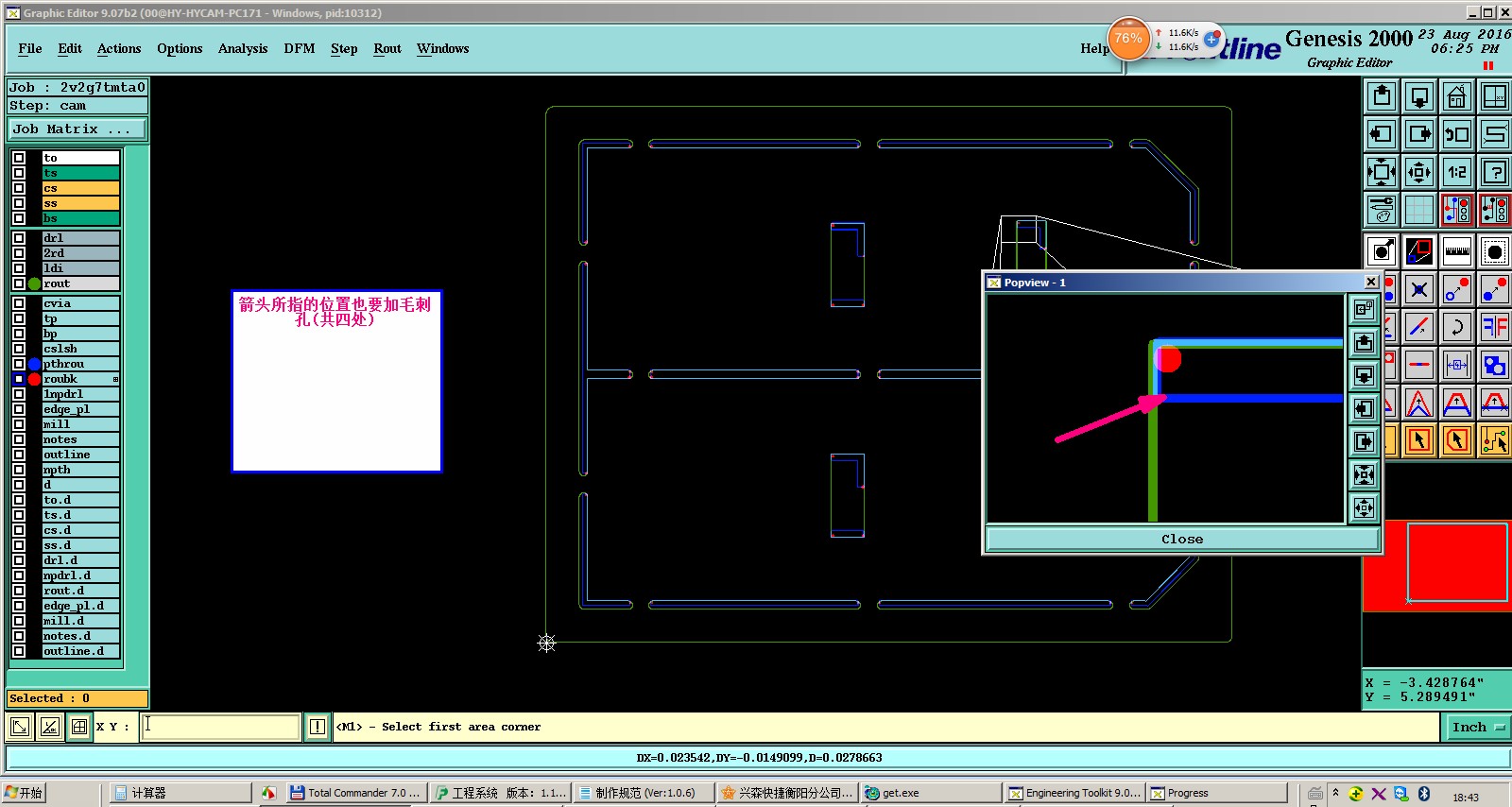1512x807 pixels.
Task: Toggle checkbox for layer 'to'
Action: tap(19, 158)
